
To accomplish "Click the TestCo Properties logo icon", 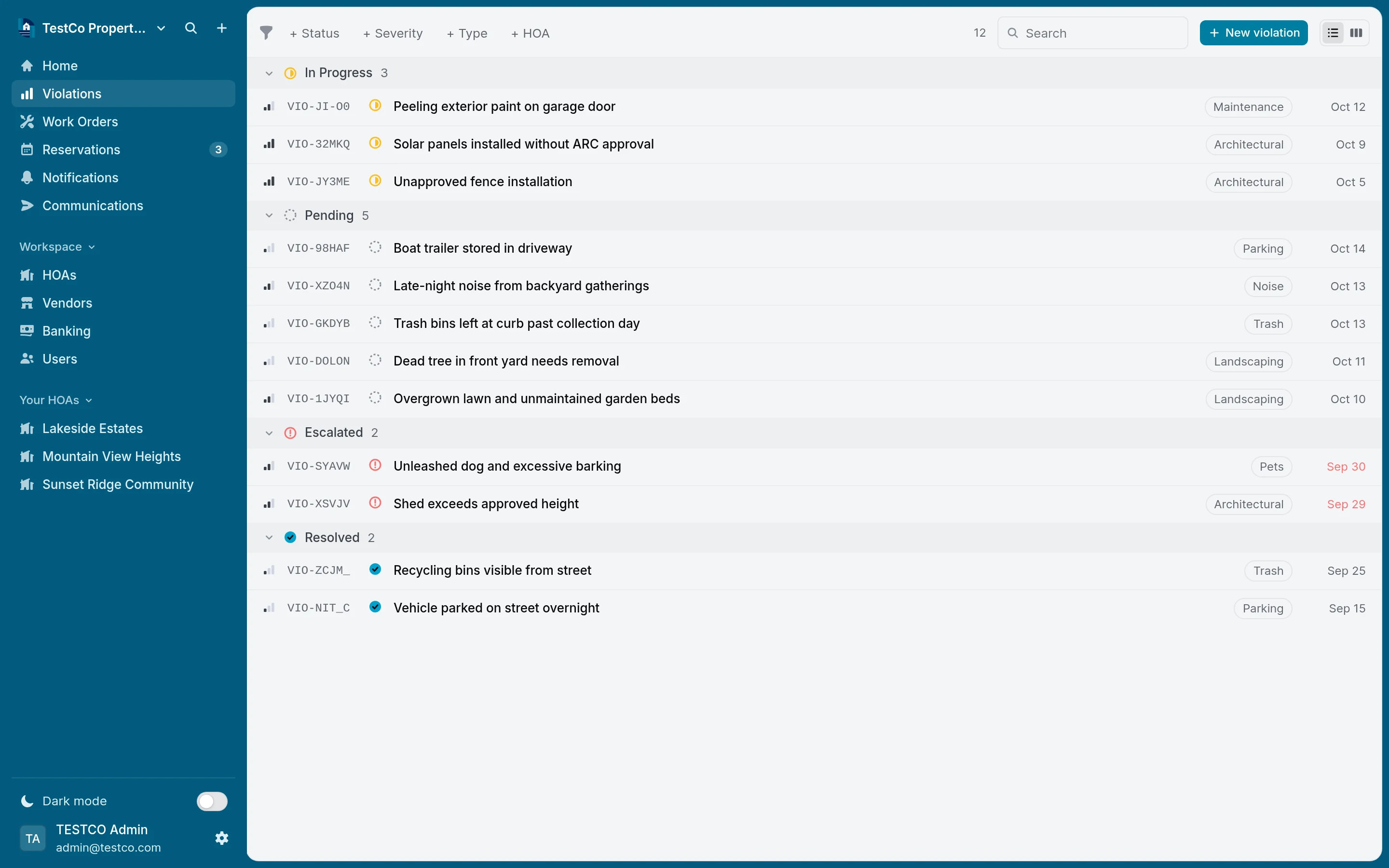I will (x=27, y=27).
